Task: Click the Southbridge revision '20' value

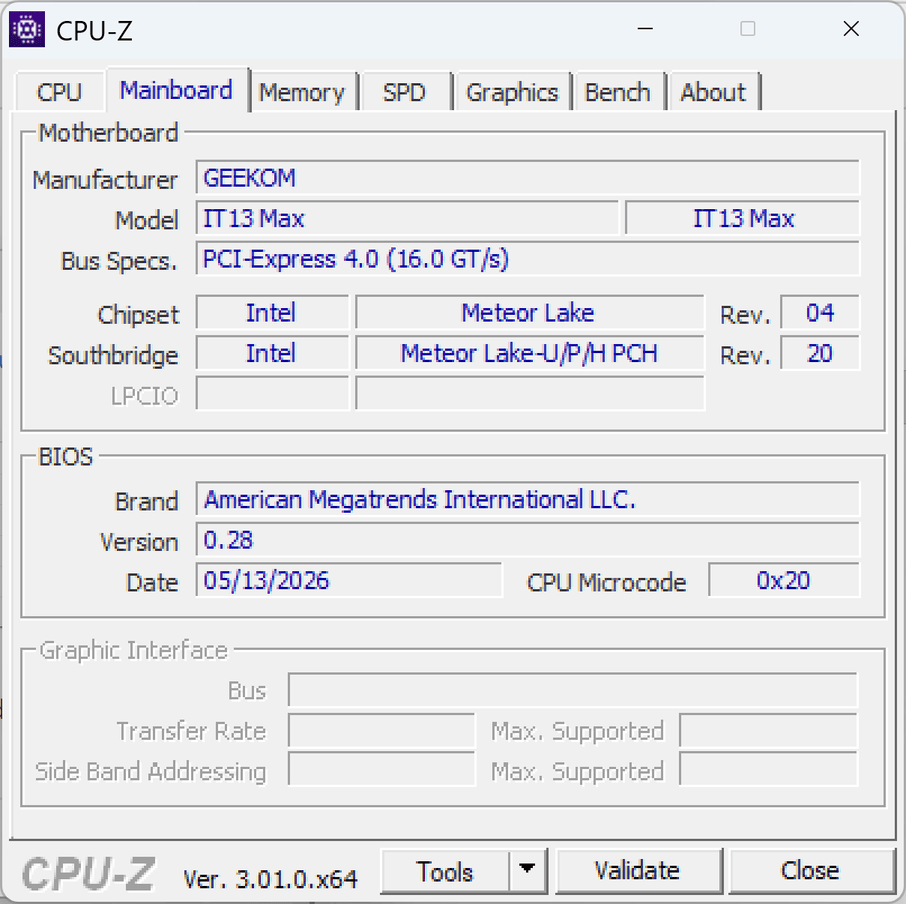Action: pos(820,354)
